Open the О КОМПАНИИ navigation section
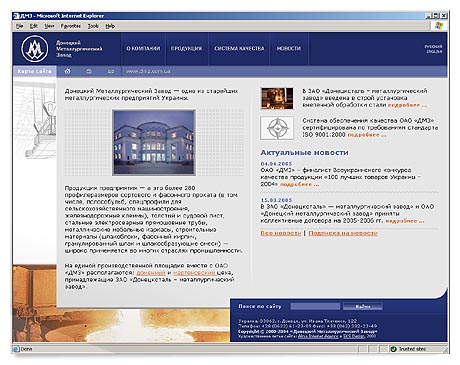Screen dimensions: 460x365 [x=143, y=49]
